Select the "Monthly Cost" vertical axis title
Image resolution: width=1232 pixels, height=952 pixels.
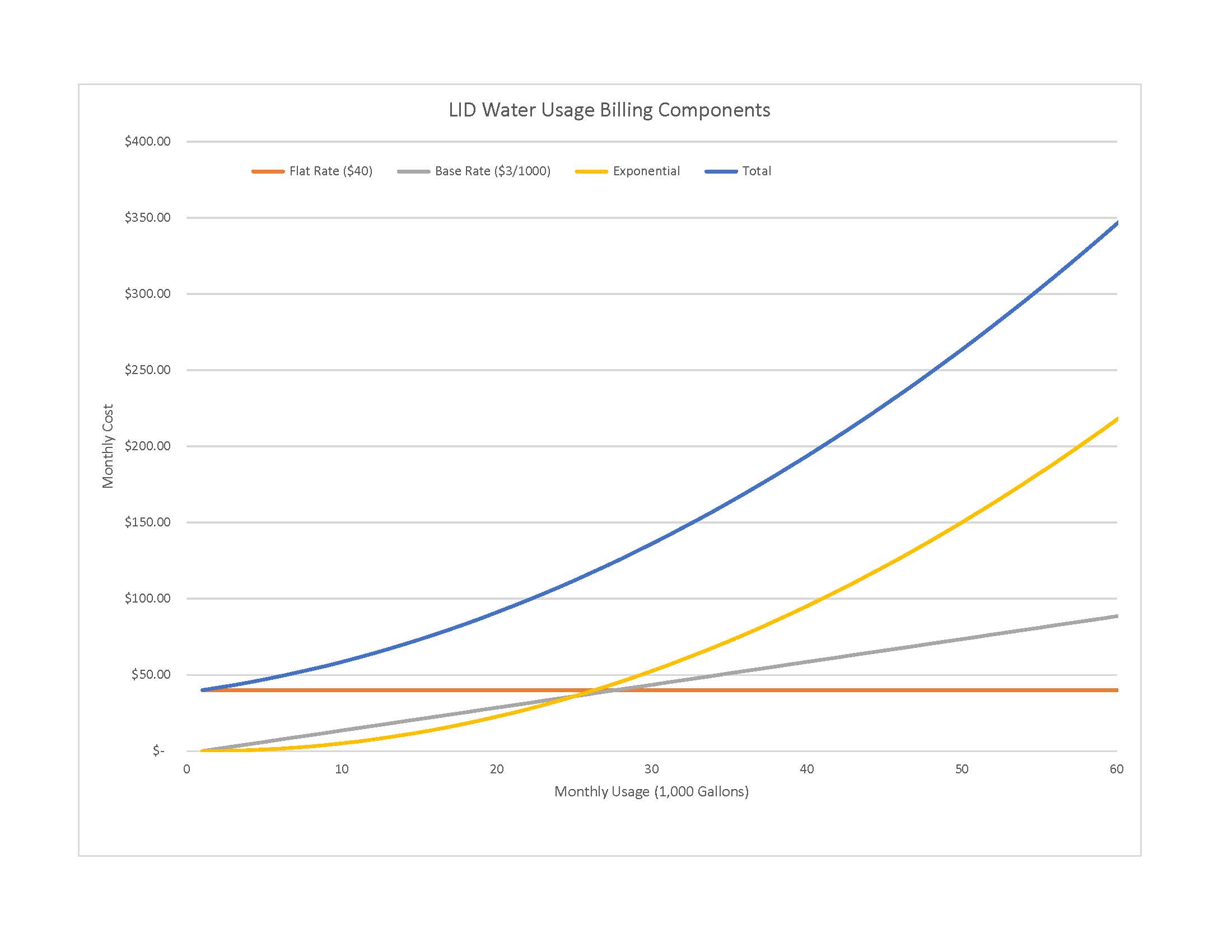pos(108,446)
